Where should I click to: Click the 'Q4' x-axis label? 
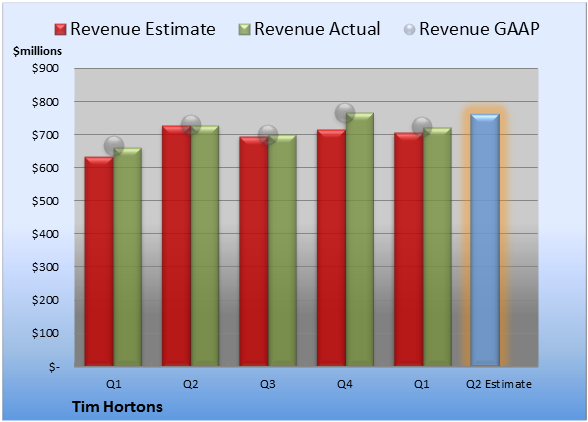[x=345, y=384]
